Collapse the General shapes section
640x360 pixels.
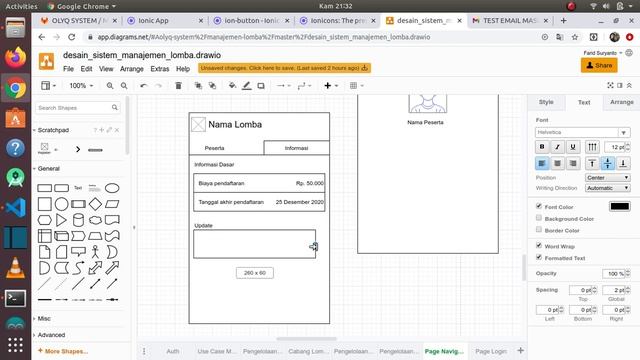click(47, 169)
